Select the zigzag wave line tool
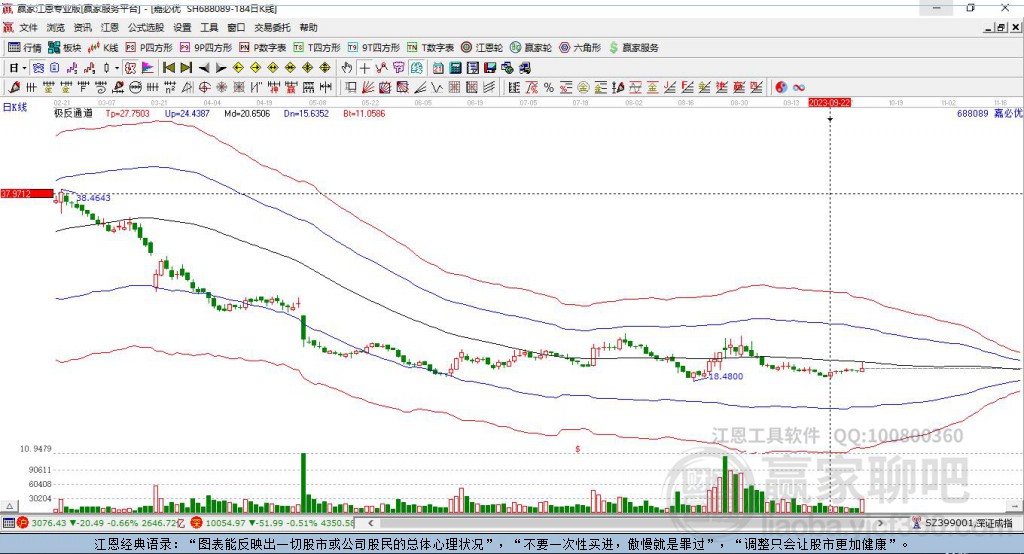The image size is (1024, 554). click(x=436, y=87)
